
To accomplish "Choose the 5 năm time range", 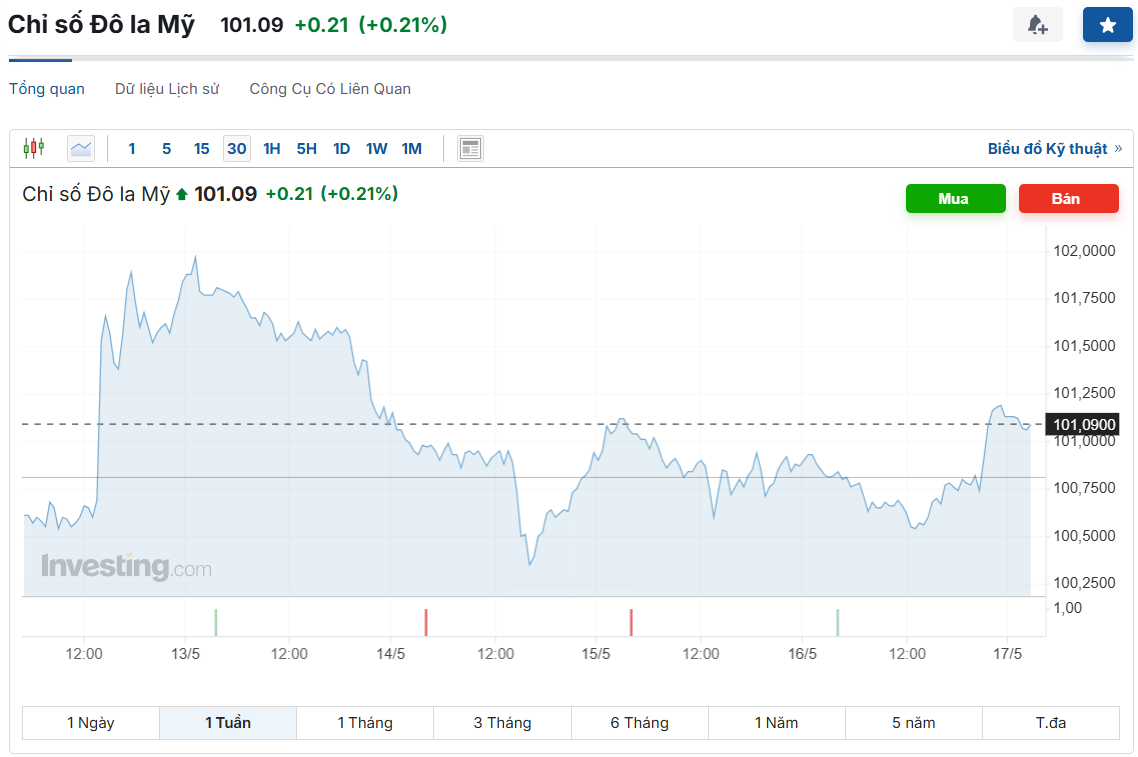I will pyautogui.click(x=914, y=723).
